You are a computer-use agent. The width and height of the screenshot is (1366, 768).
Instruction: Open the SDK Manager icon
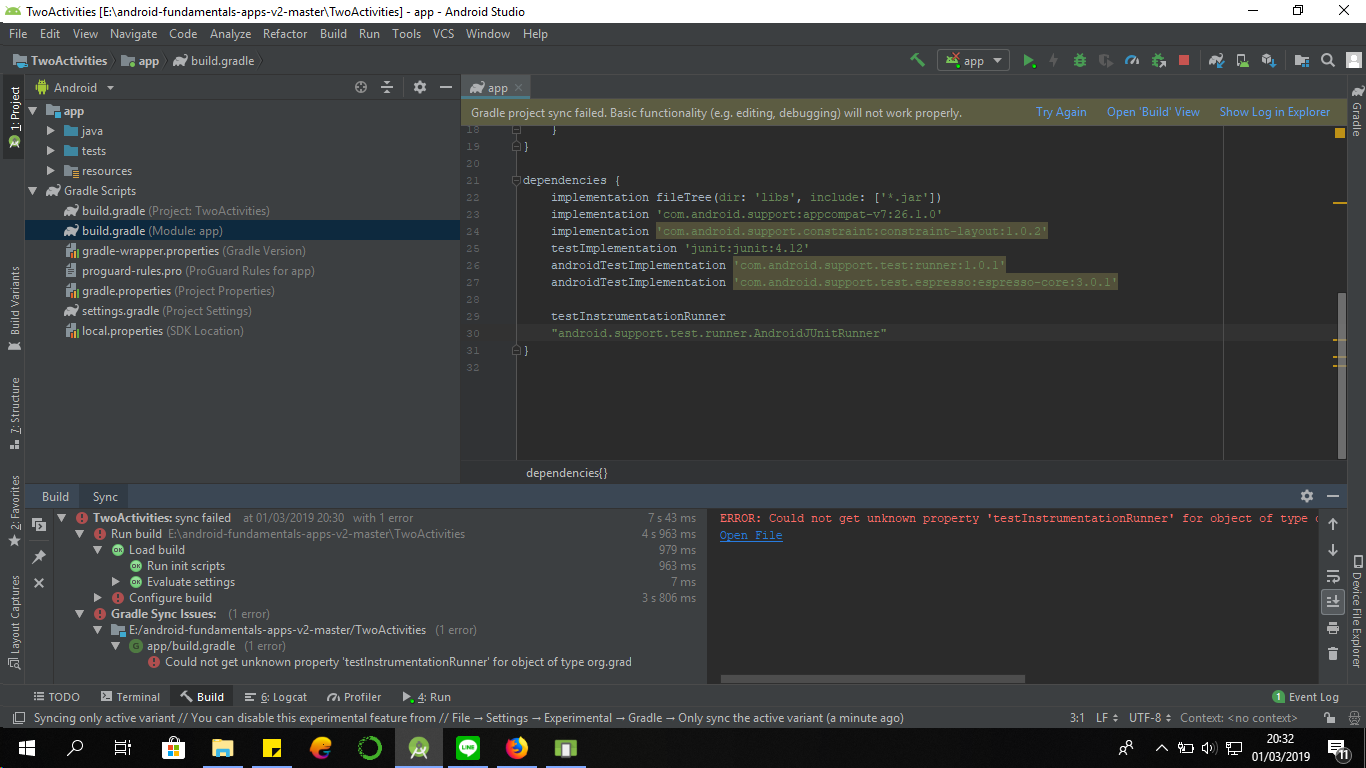[x=1268, y=60]
